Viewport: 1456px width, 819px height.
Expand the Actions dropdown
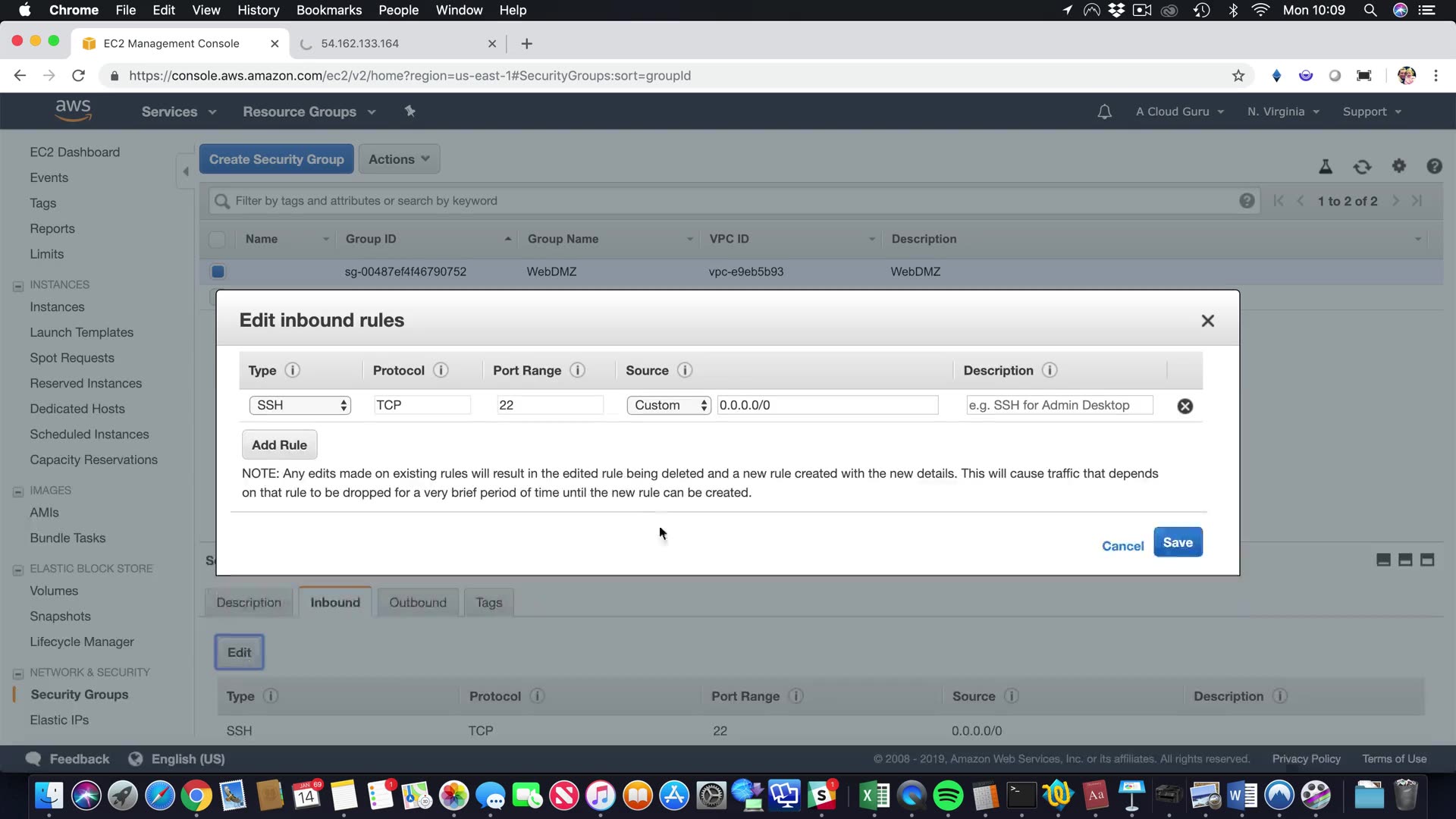399,159
